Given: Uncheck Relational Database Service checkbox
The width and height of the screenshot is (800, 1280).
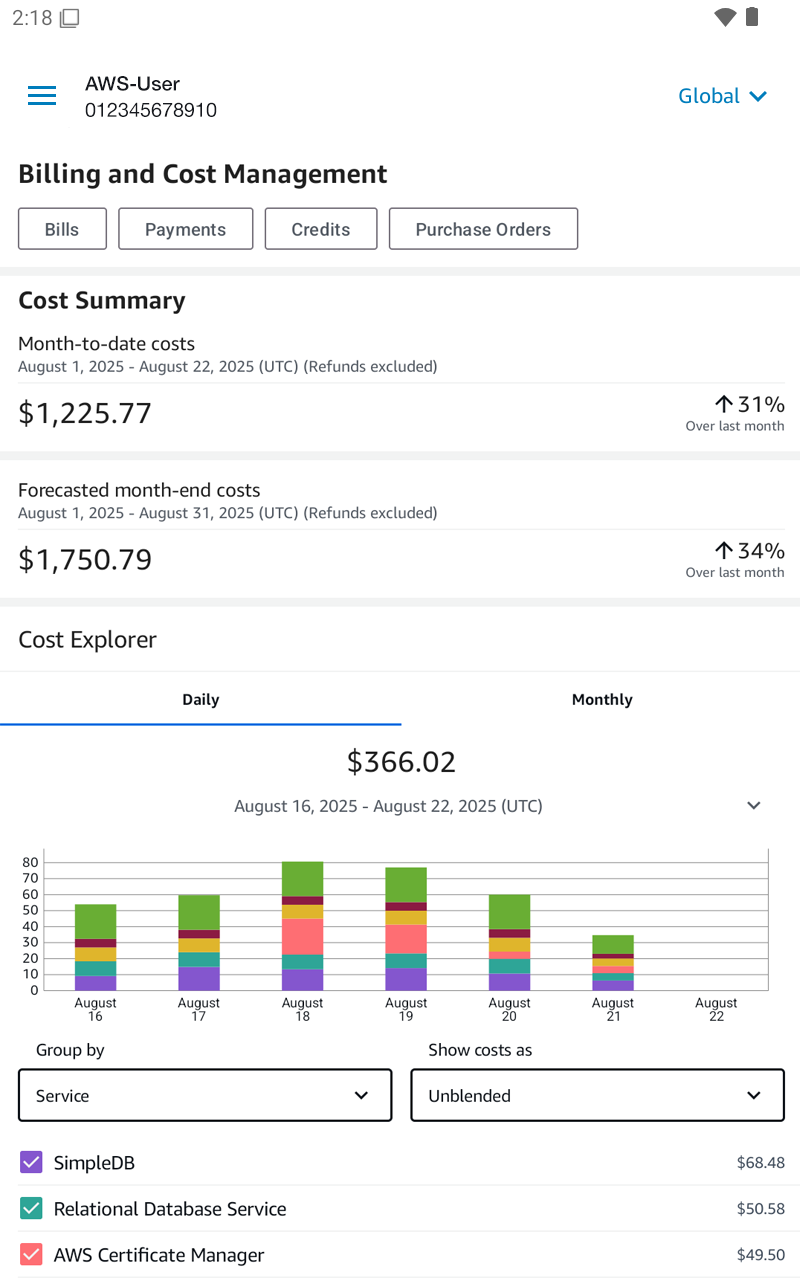Looking at the screenshot, I should point(31,1208).
